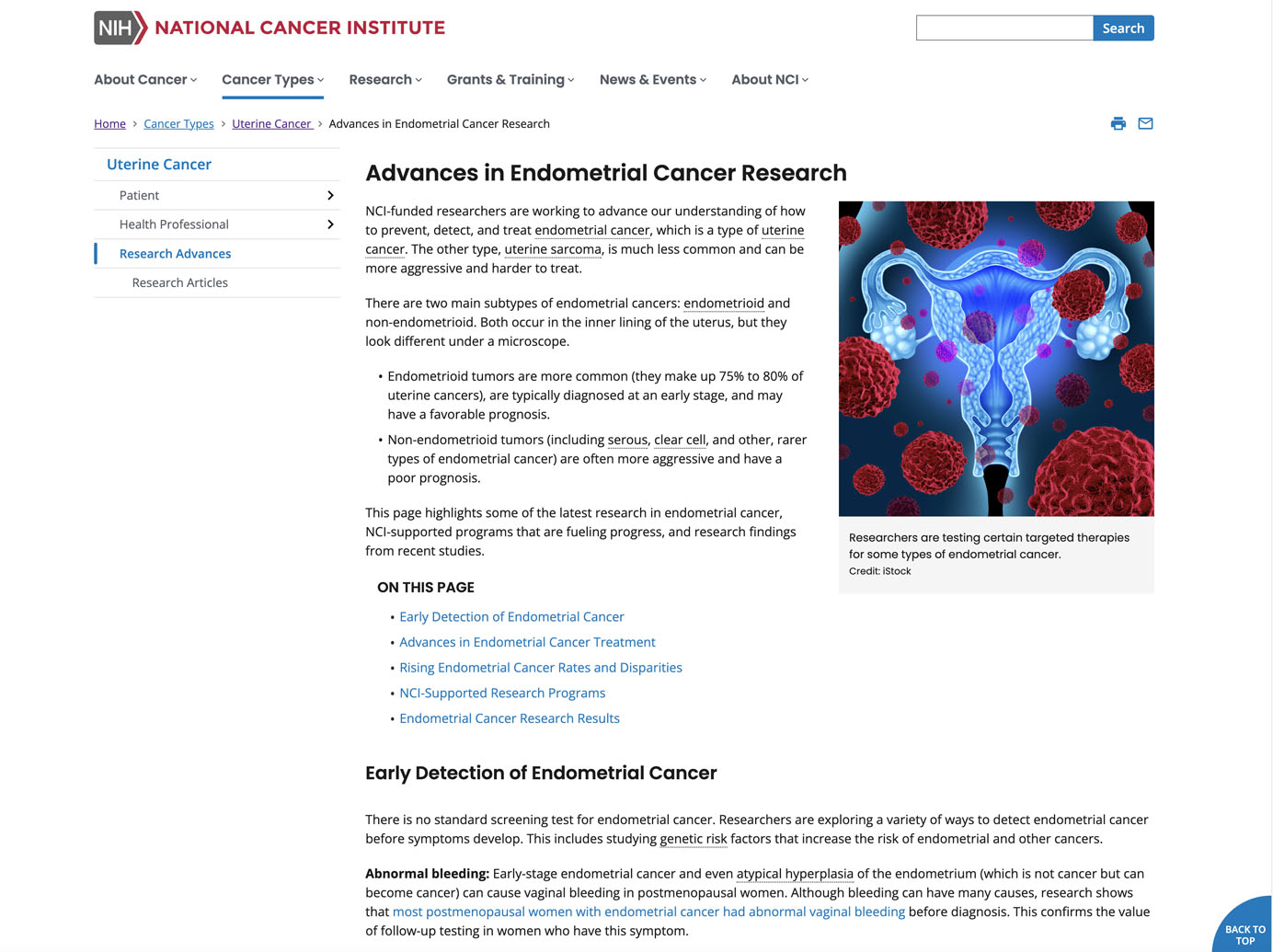This screenshot has height=952, width=1273.
Task: Open the Research dropdown menu
Action: pos(384,80)
